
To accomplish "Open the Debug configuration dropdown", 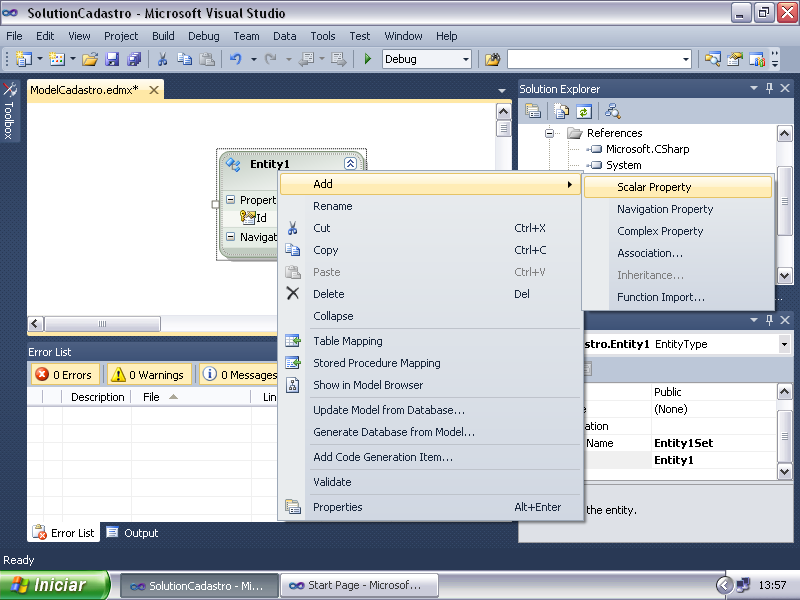I will pyautogui.click(x=465, y=59).
